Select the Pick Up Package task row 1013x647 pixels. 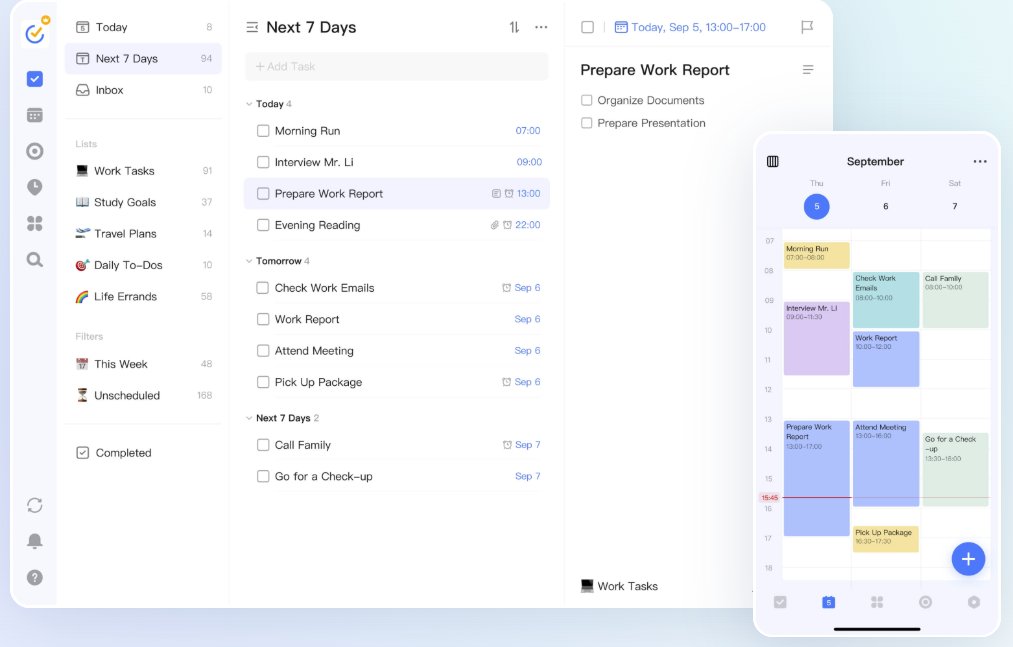(x=397, y=382)
